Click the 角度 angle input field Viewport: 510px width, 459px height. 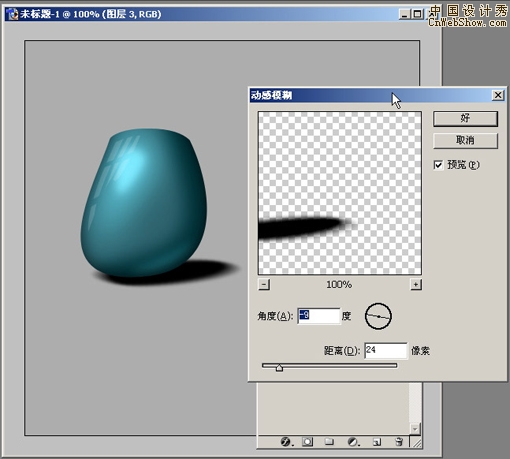click(x=319, y=316)
